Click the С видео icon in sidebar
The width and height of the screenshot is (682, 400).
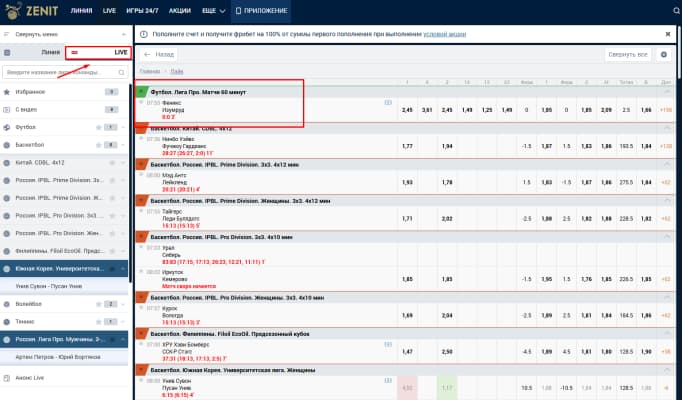click(7, 110)
